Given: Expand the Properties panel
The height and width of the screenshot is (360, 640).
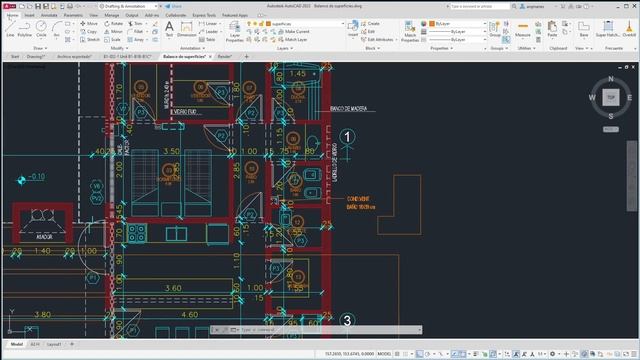Looking at the screenshot, I should click(x=442, y=48).
